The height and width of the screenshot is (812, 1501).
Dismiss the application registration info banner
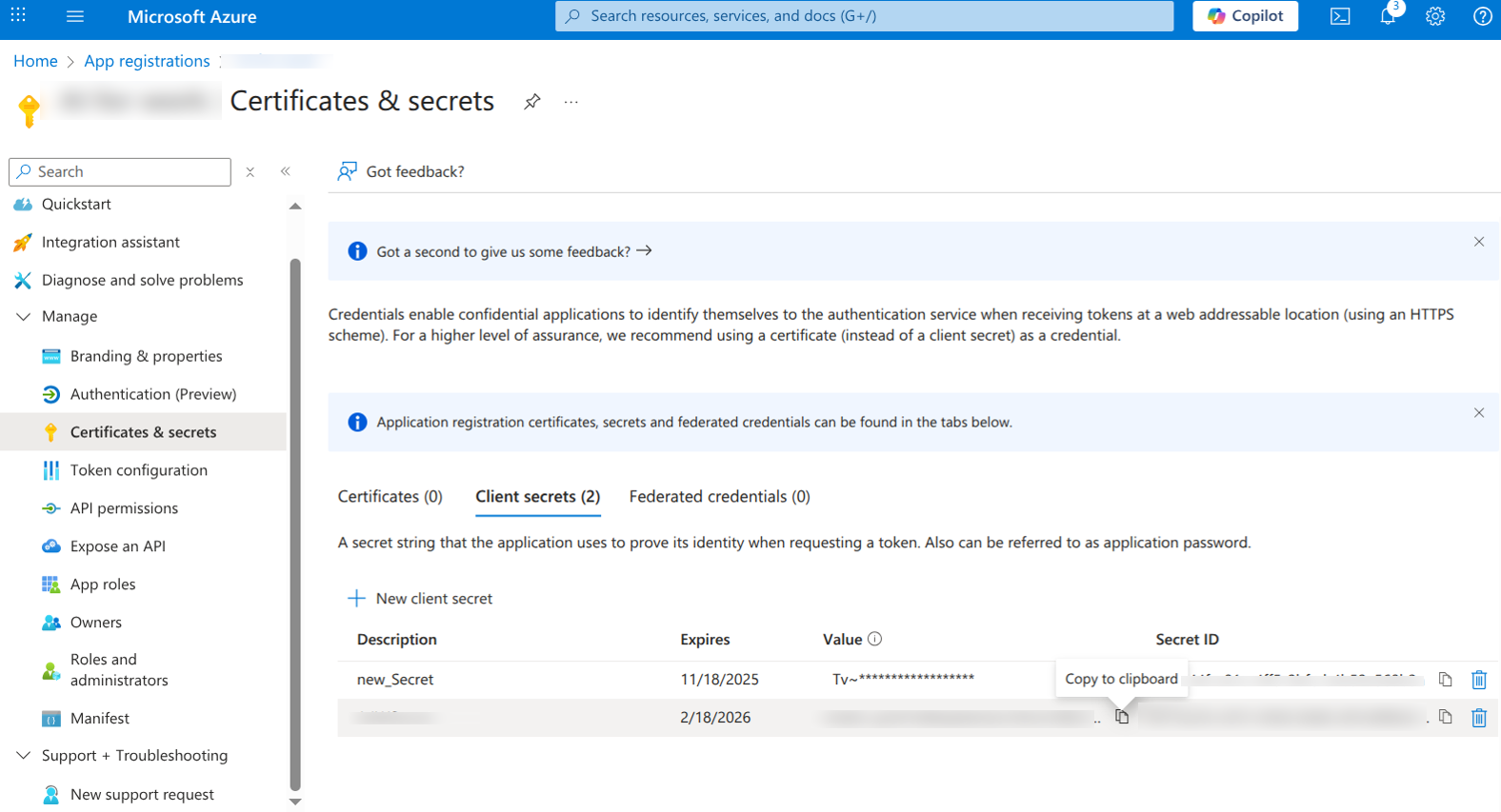(1479, 413)
